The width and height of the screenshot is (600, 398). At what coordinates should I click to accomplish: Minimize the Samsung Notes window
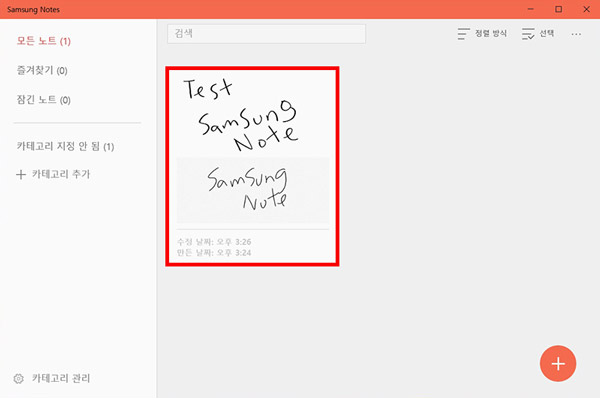click(530, 9)
